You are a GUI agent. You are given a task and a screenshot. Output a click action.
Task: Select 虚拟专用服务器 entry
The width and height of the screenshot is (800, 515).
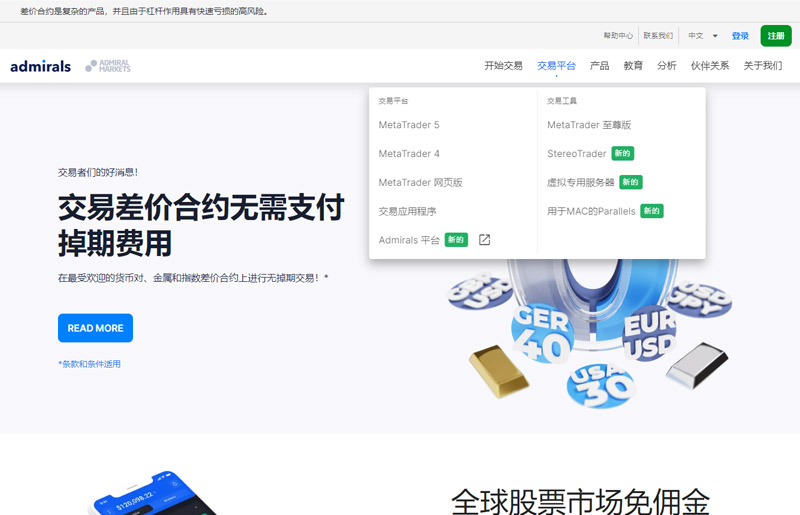tap(581, 182)
